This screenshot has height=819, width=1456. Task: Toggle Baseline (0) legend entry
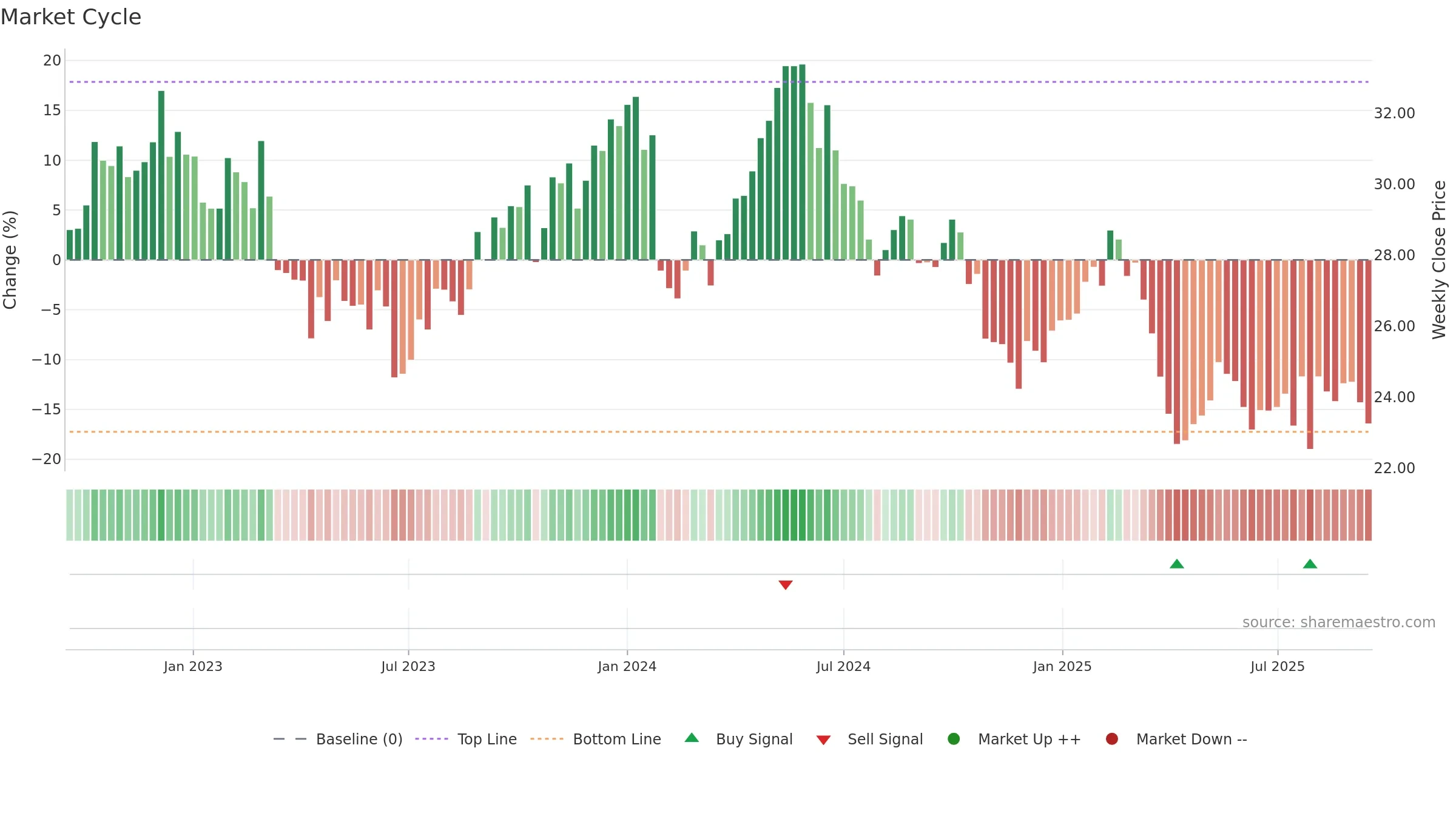tap(338, 739)
